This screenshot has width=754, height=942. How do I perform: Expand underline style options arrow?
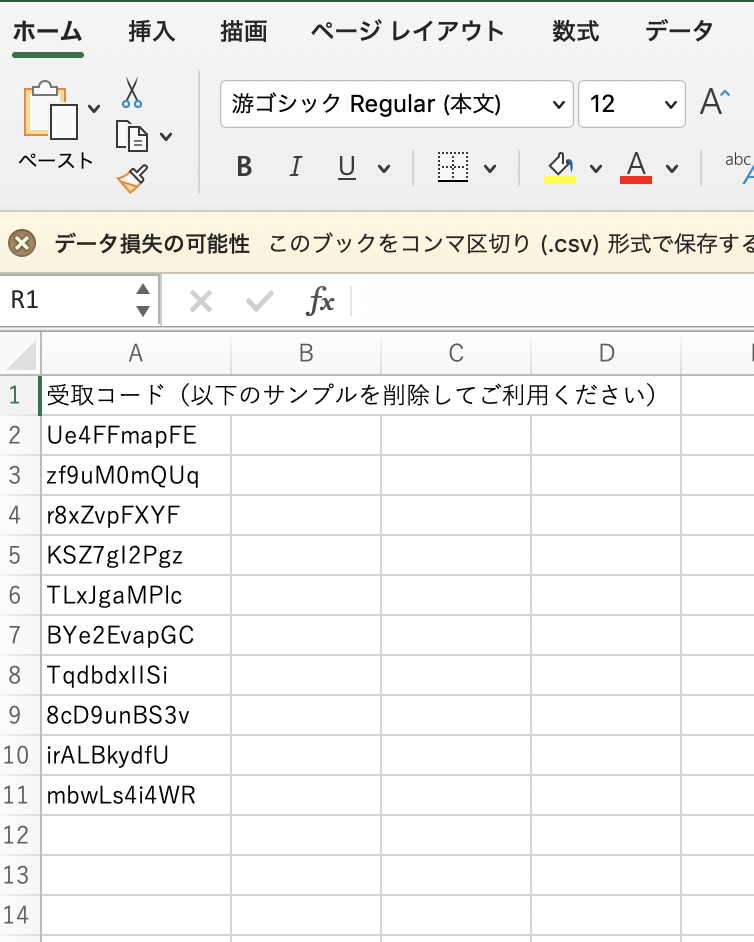coord(384,169)
